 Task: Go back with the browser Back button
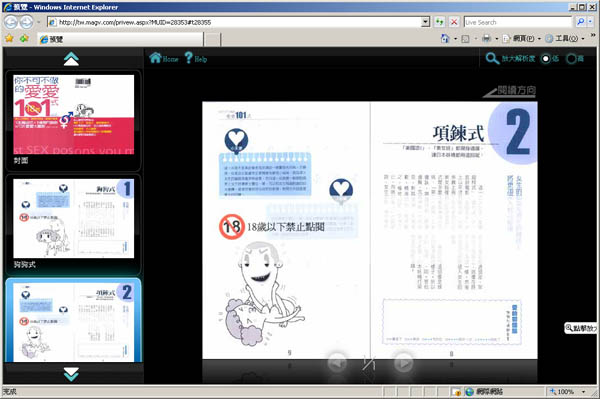[x=11, y=22]
